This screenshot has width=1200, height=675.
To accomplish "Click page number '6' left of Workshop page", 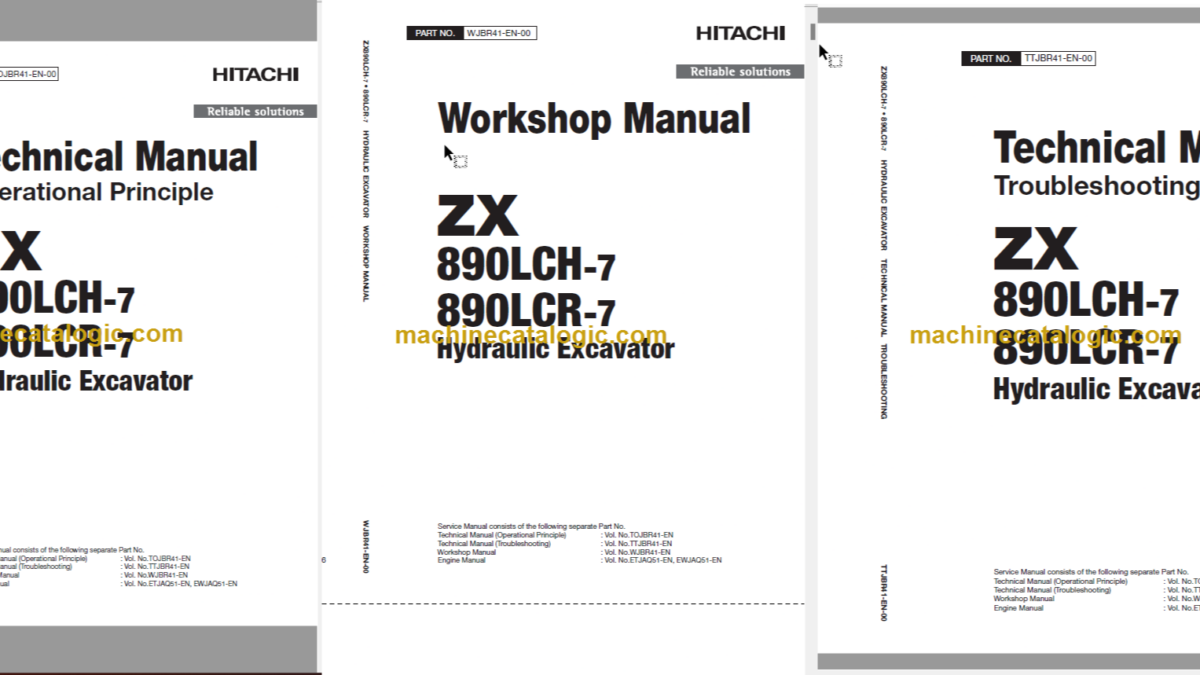I will coord(324,560).
